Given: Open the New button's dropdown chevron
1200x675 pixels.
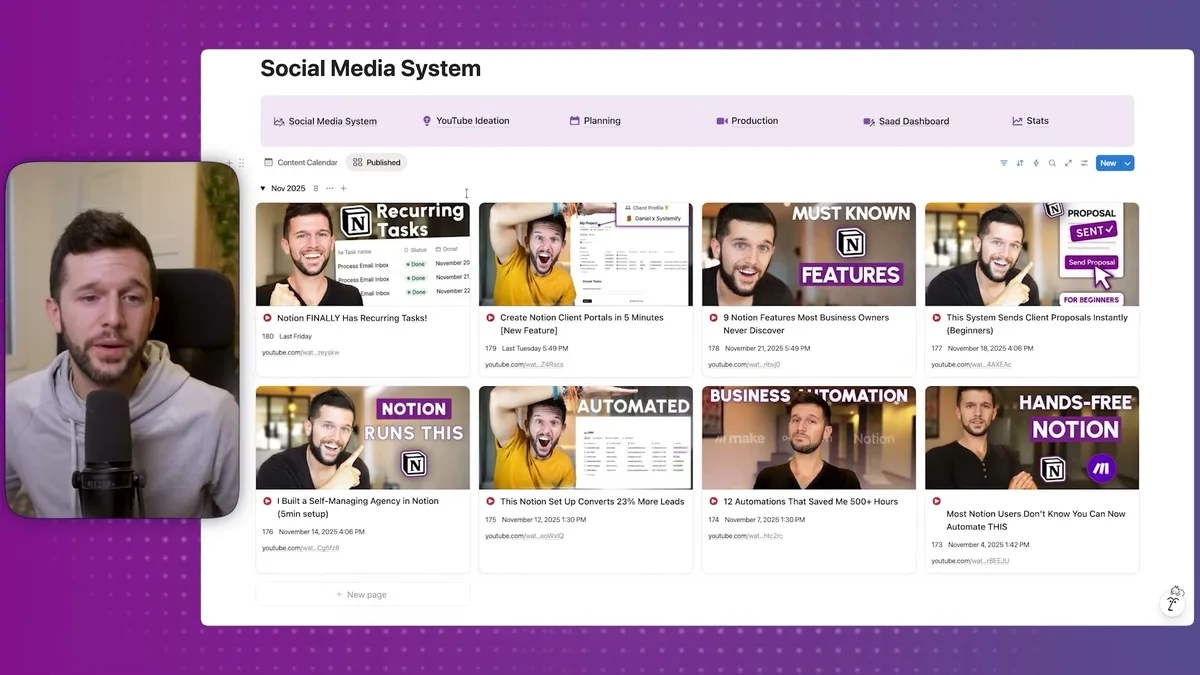Looking at the screenshot, I should pyautogui.click(x=1128, y=162).
